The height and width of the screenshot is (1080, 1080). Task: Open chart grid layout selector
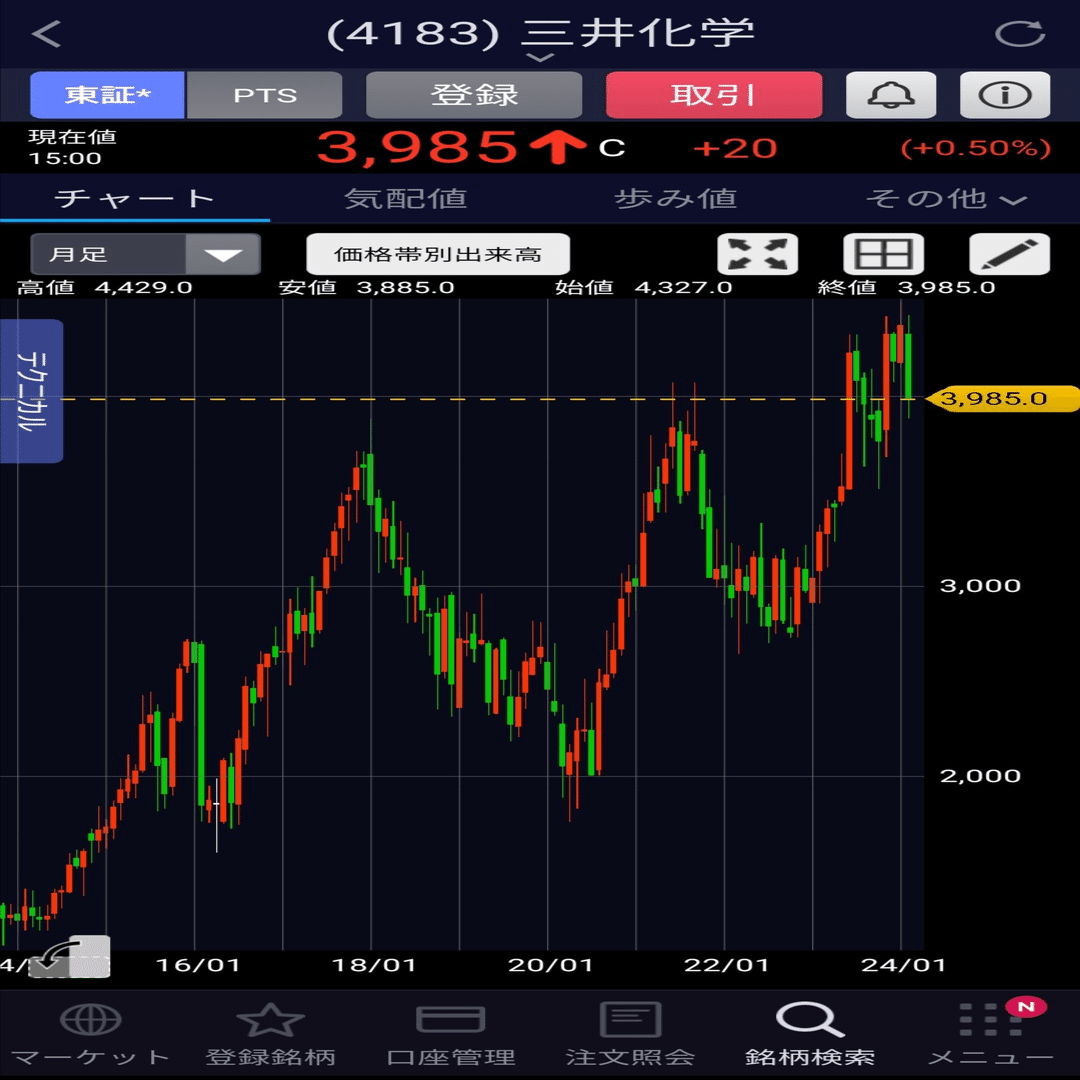(884, 254)
